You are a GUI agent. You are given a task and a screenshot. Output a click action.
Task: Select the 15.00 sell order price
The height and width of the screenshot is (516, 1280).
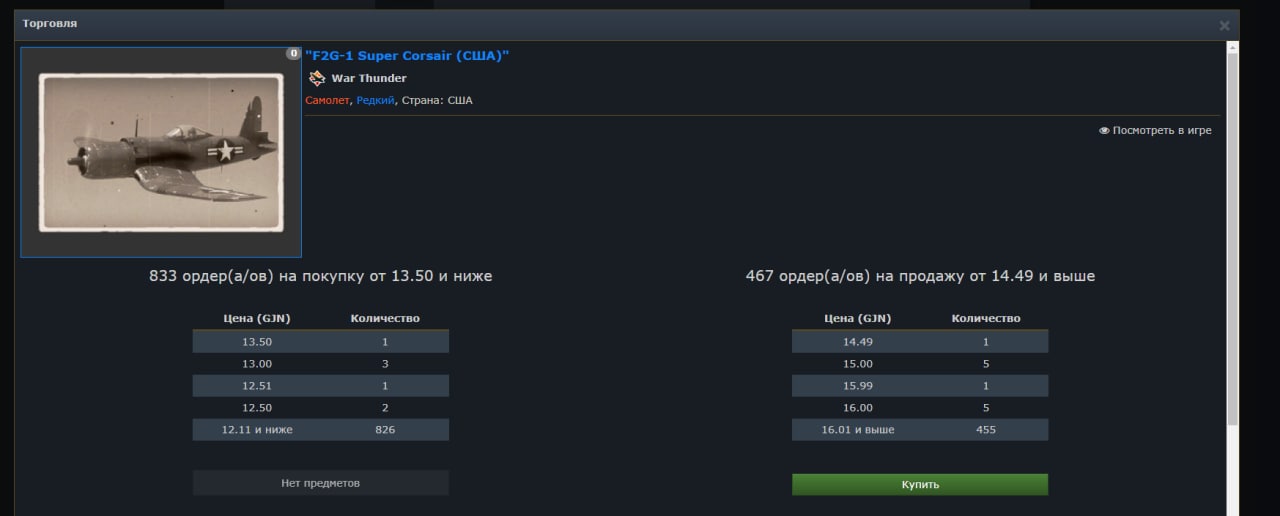click(857, 364)
